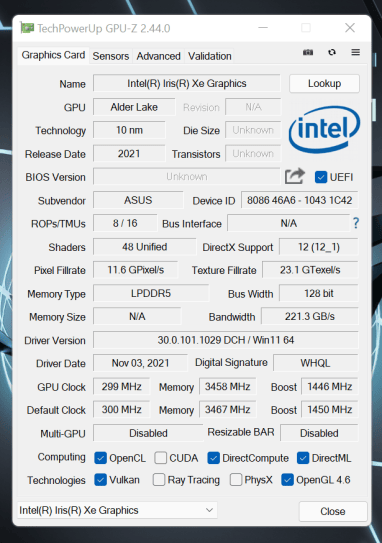The image size is (382, 543).
Task: Toggle the UEFI checkbox
Action: click(321, 177)
